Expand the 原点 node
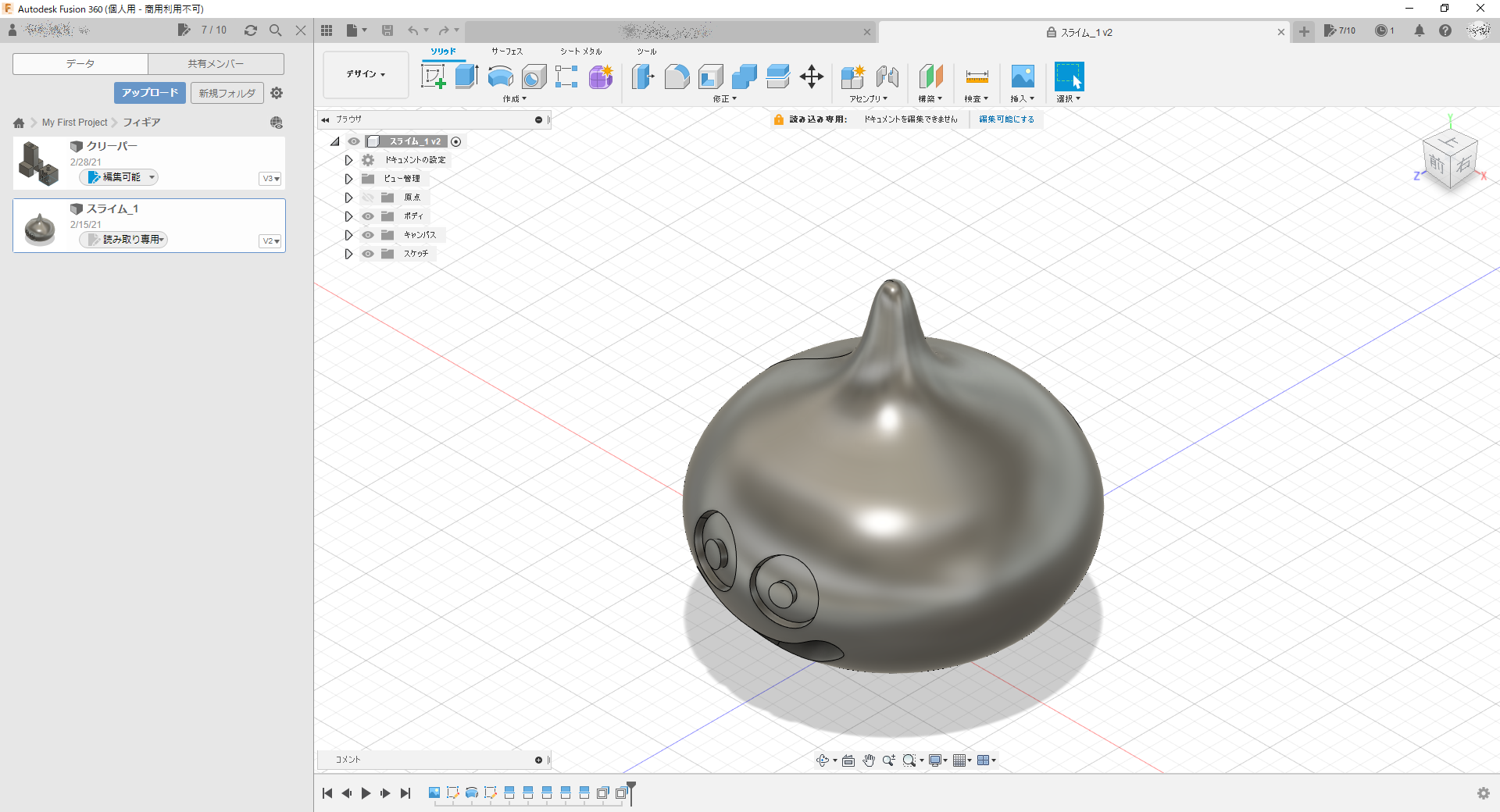This screenshot has width=1500, height=812. [348, 198]
